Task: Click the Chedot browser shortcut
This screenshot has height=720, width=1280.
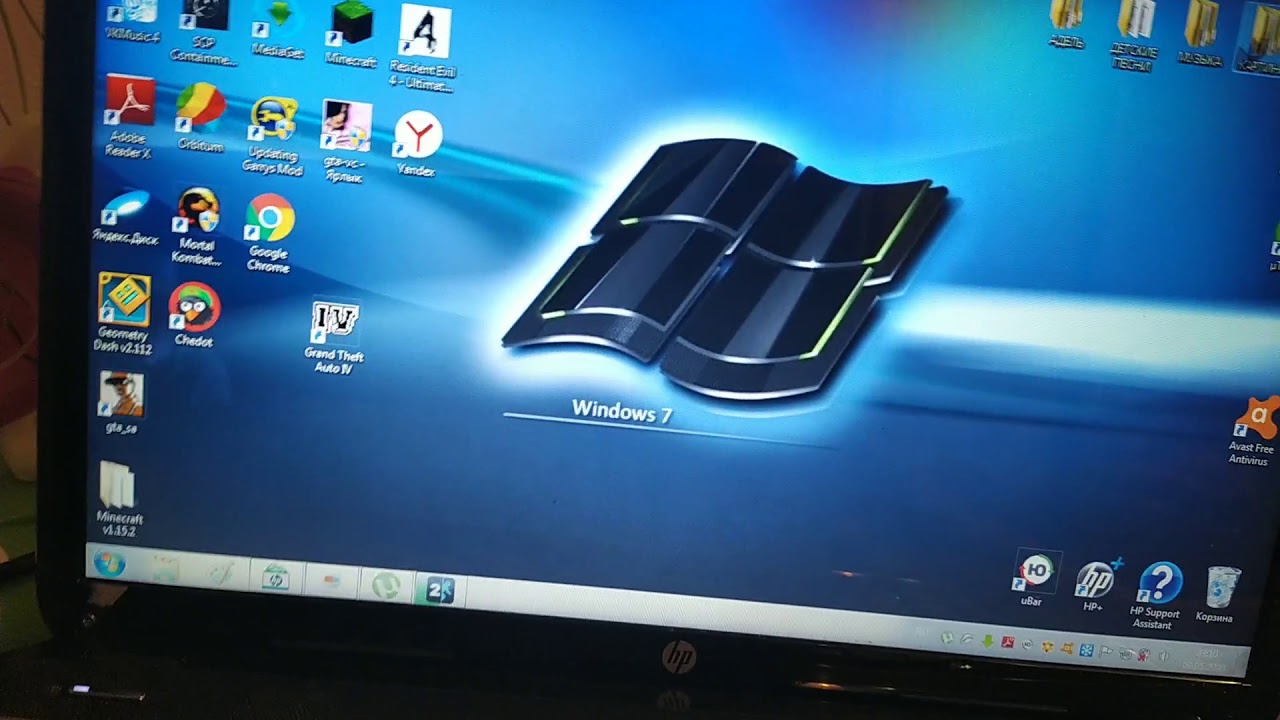Action: (x=194, y=314)
